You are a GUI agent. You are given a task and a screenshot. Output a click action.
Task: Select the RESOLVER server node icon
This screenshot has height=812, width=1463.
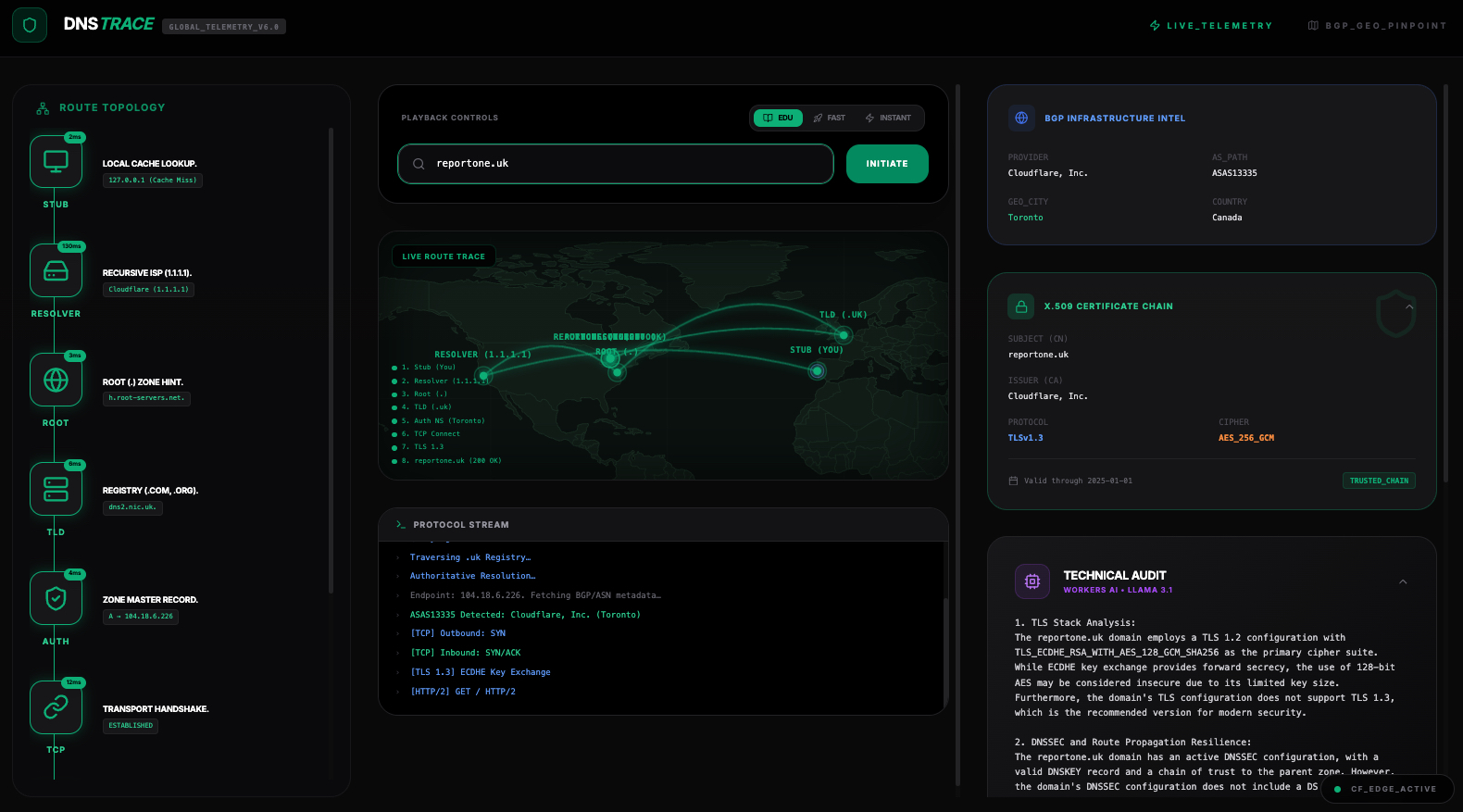[x=56, y=270]
